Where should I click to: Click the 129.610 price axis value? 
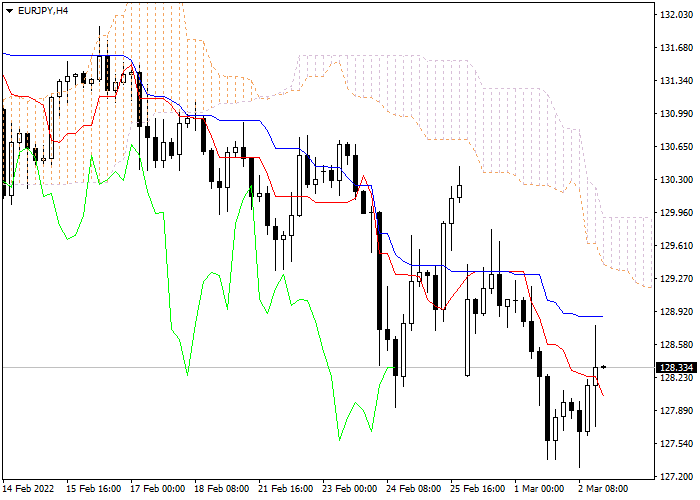pos(676,246)
